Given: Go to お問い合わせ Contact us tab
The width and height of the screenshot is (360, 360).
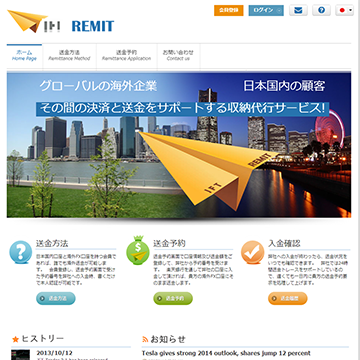Looking at the screenshot, I should tap(178, 56).
